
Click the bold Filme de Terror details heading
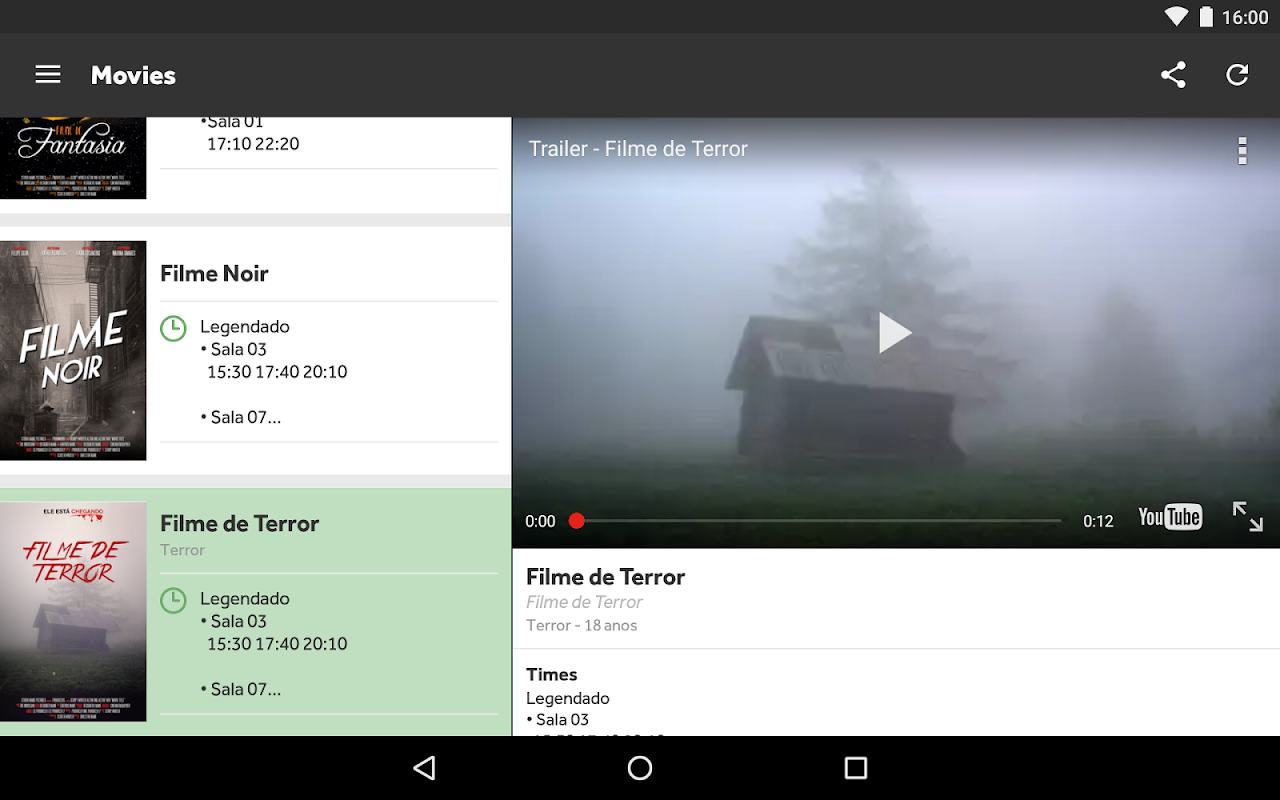click(605, 577)
